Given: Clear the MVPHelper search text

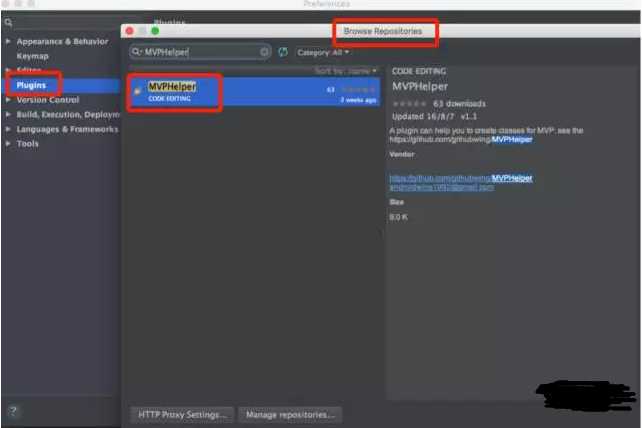Looking at the screenshot, I should pyautogui.click(x=264, y=52).
